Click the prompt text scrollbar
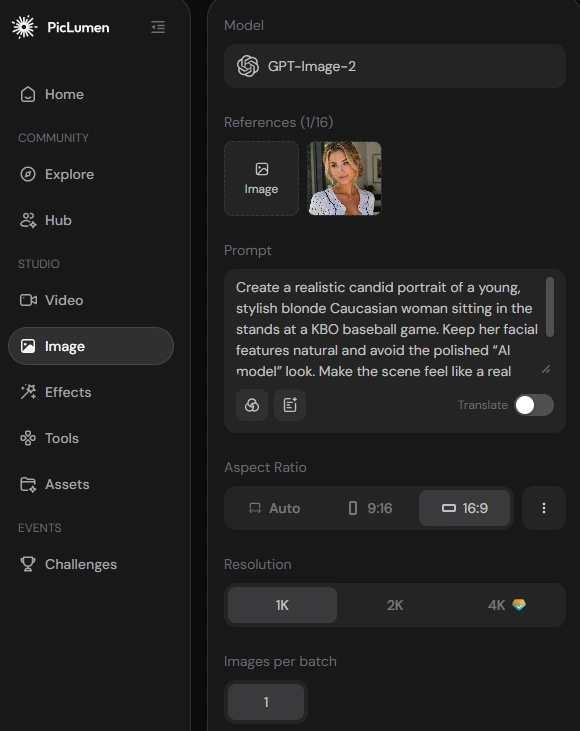 tap(550, 307)
